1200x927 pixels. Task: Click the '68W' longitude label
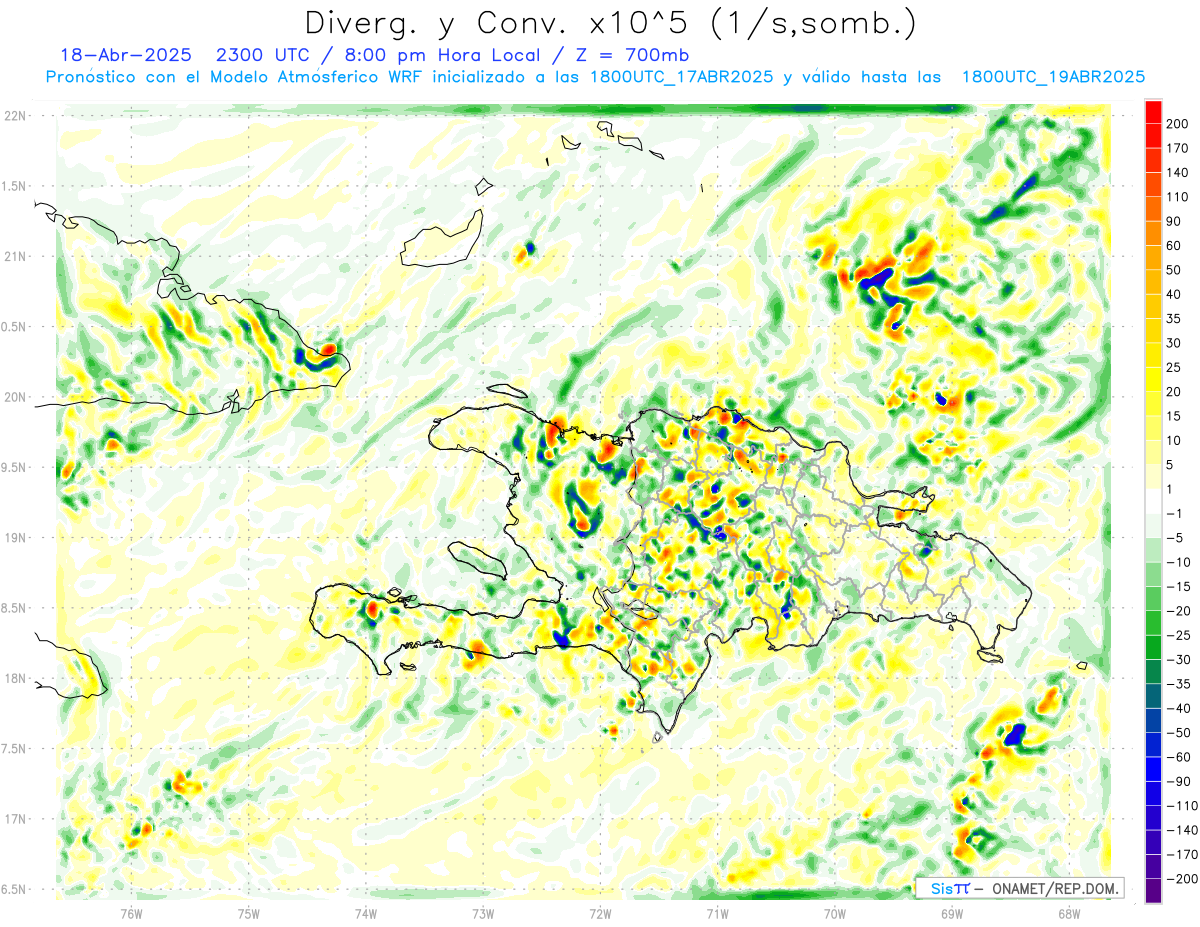1069,913
